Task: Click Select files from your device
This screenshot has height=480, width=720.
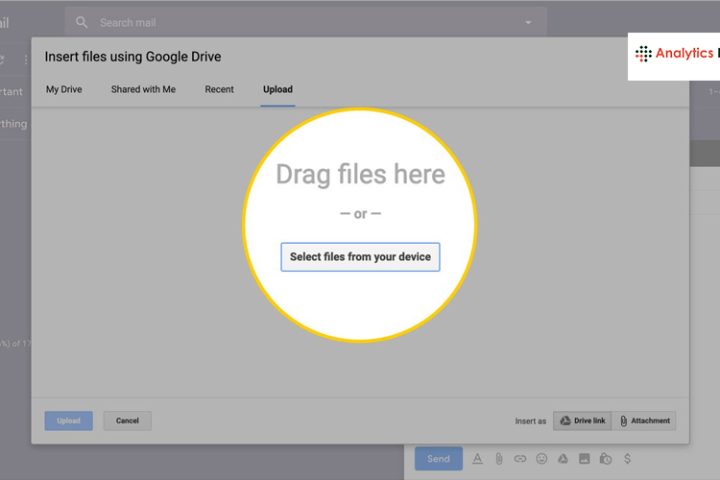Action: pyautogui.click(x=360, y=257)
